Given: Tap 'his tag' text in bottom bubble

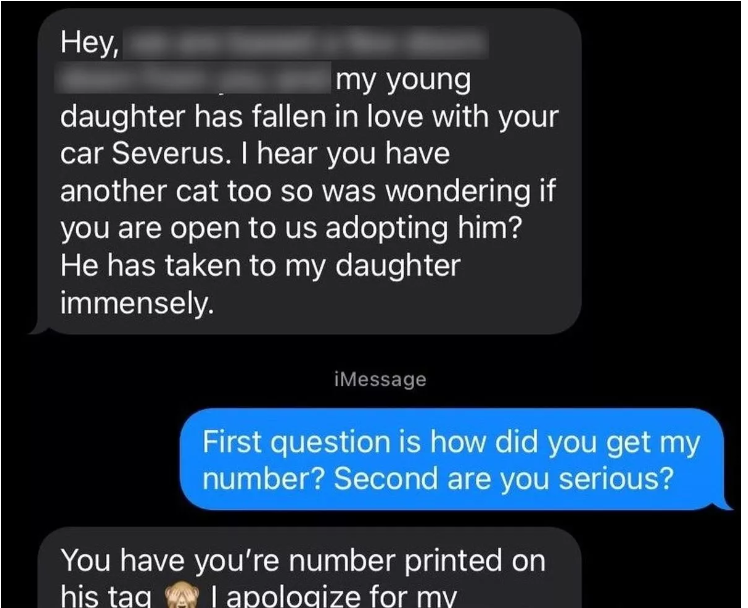Looking at the screenshot, I should [105, 596].
